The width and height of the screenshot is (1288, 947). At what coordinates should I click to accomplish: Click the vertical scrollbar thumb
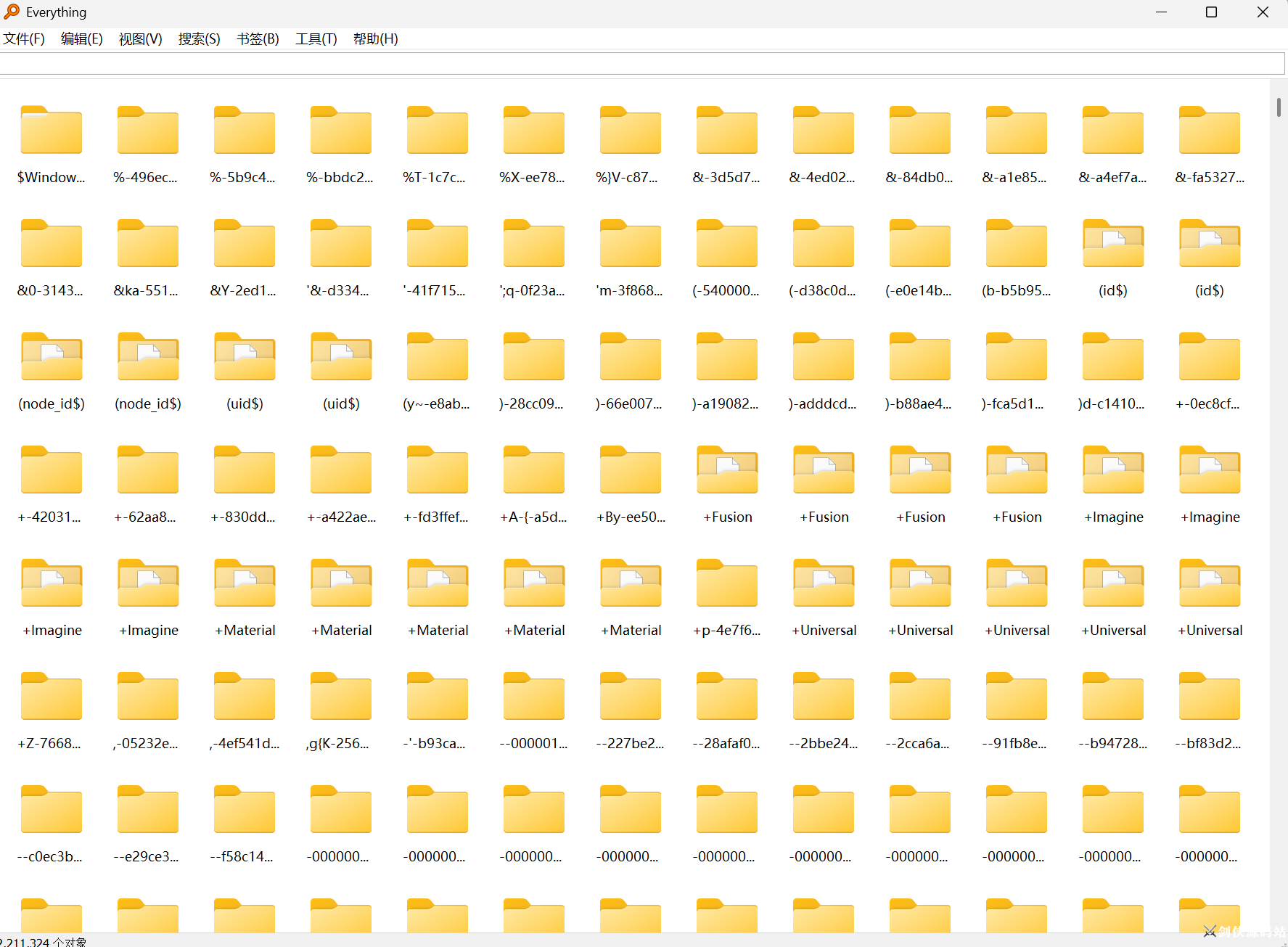pyautogui.click(x=1279, y=107)
